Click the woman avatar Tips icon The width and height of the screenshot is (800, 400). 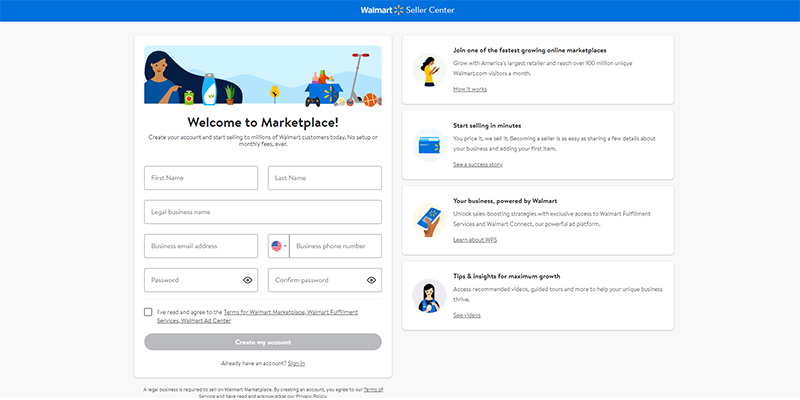click(x=429, y=295)
